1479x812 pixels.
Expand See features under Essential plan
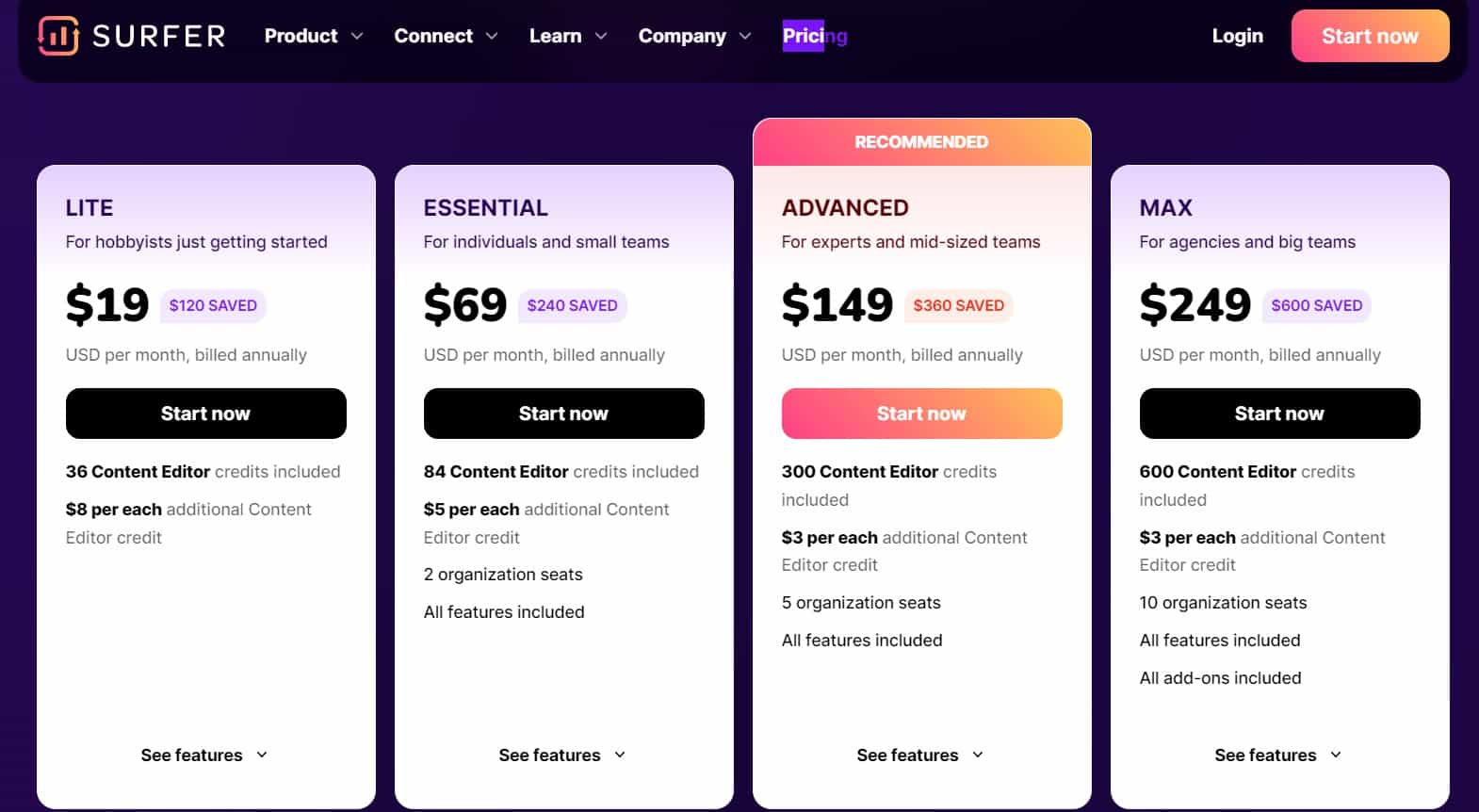tap(562, 755)
